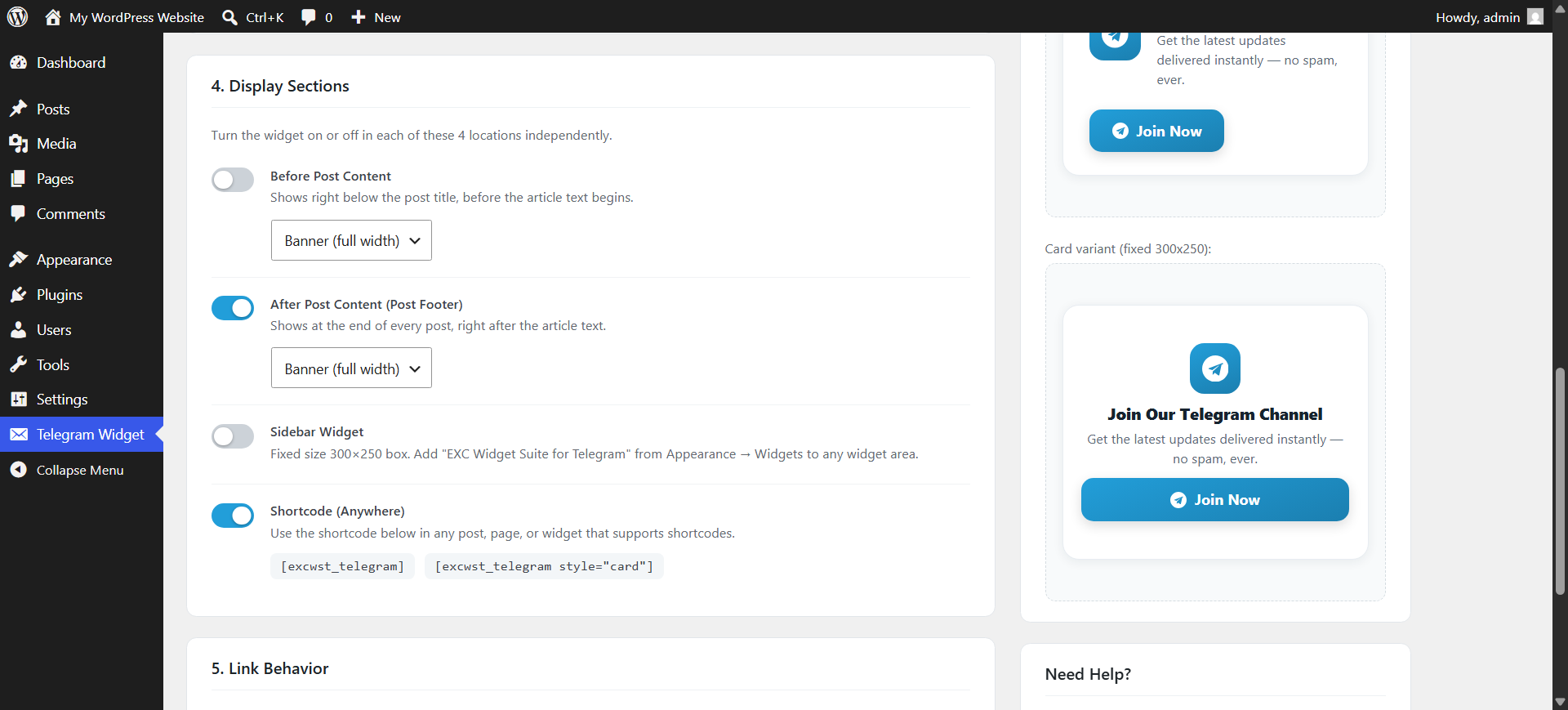Open the After Post Content style dropdown
Viewport: 1568px width, 710px height.
tap(351, 368)
